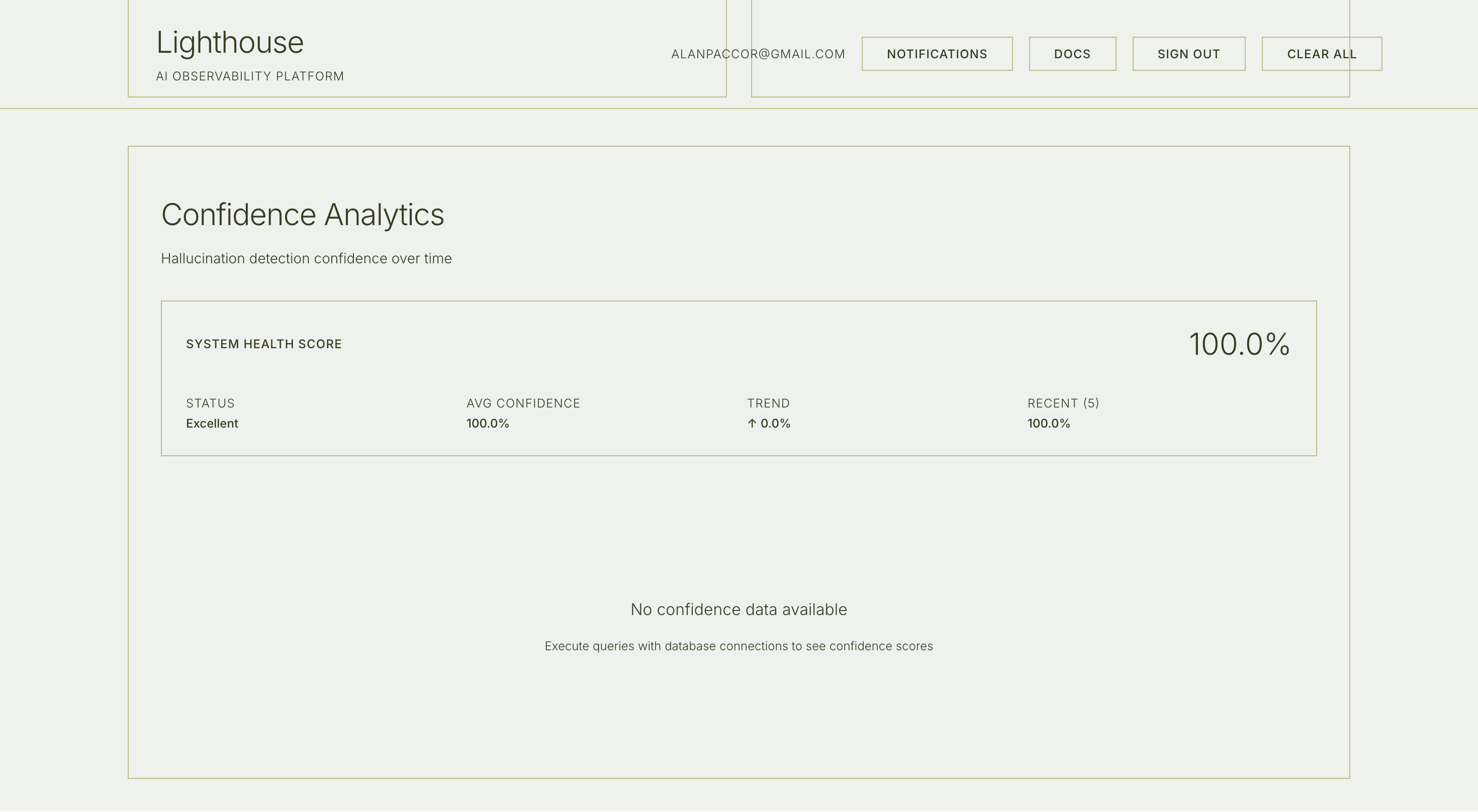Click the Hallucination detection confidence subtitle

point(306,259)
